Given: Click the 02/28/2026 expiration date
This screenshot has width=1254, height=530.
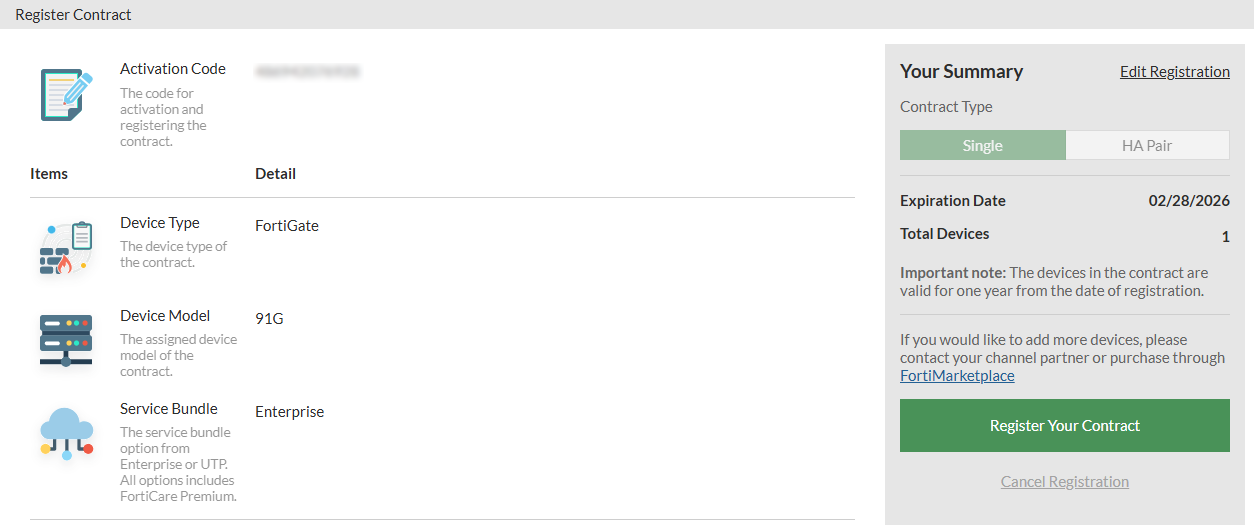Looking at the screenshot, I should pos(1189,201).
